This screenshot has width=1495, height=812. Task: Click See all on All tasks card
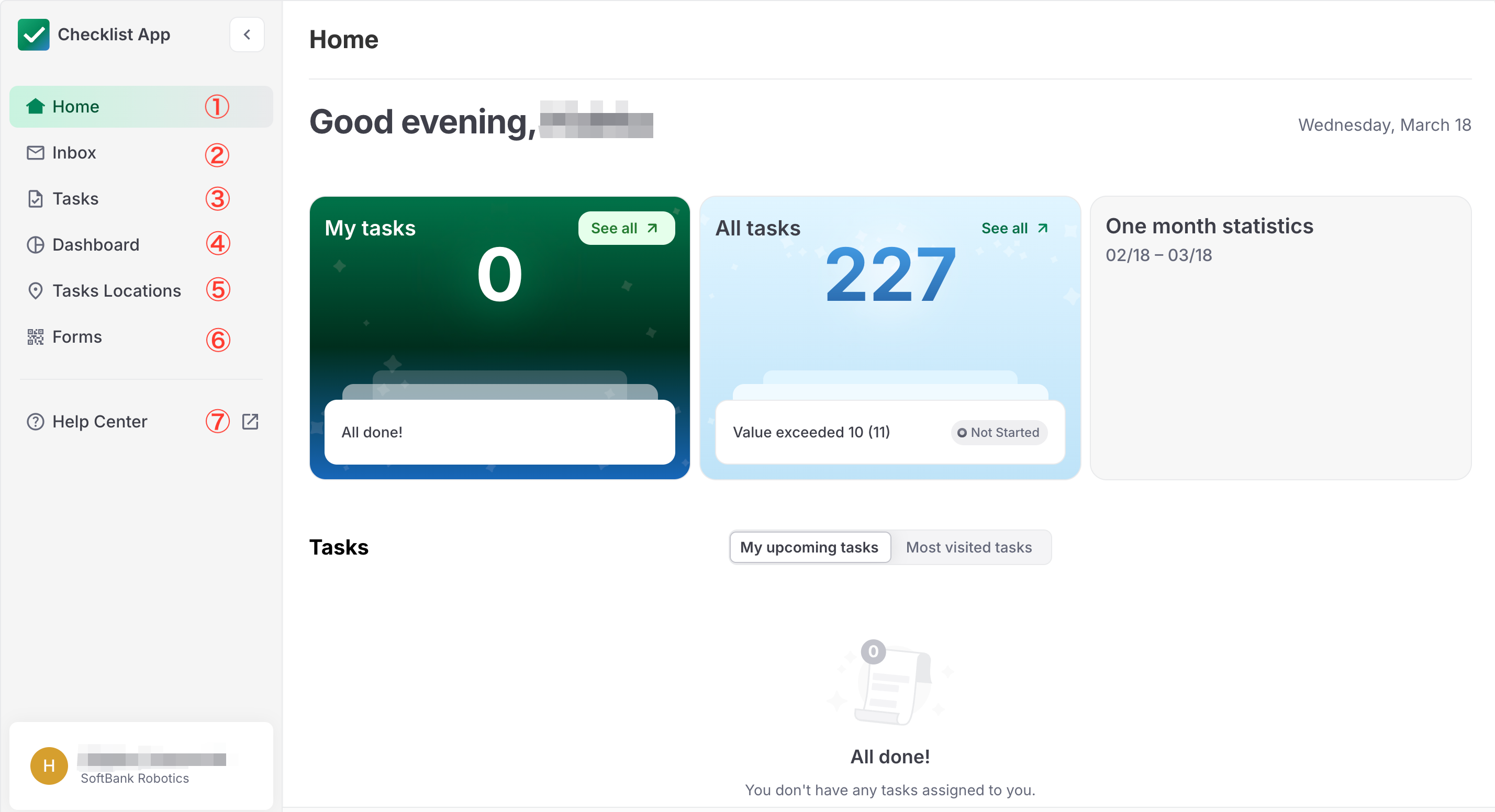(1014, 228)
